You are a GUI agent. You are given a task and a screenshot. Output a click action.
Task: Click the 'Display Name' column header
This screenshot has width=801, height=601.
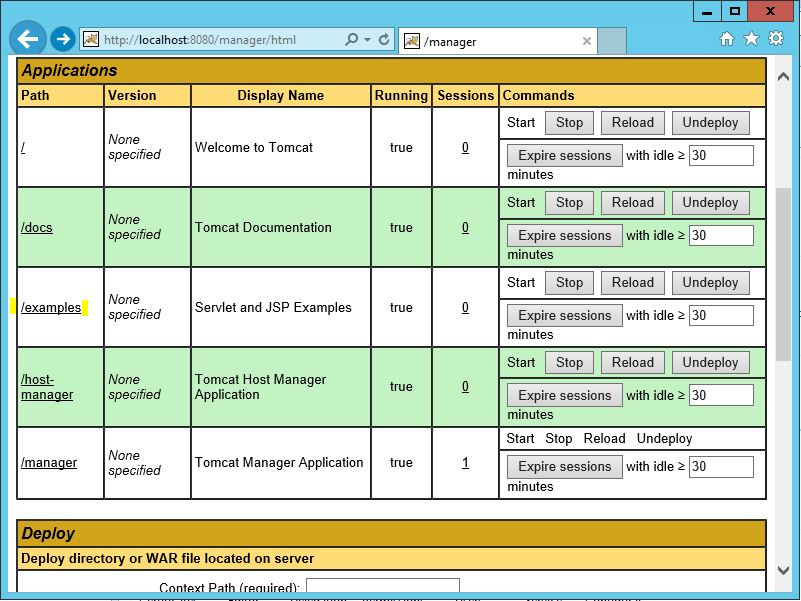point(280,96)
